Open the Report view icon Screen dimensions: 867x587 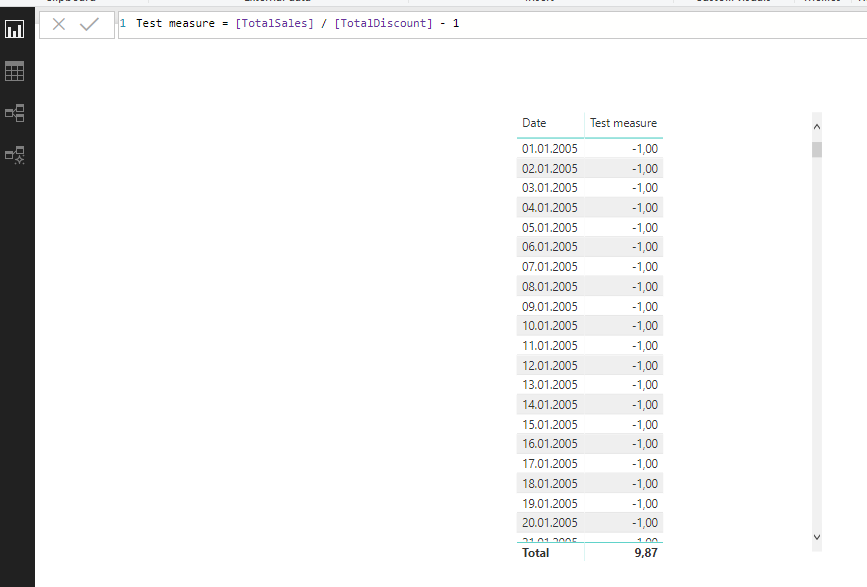pos(14,29)
